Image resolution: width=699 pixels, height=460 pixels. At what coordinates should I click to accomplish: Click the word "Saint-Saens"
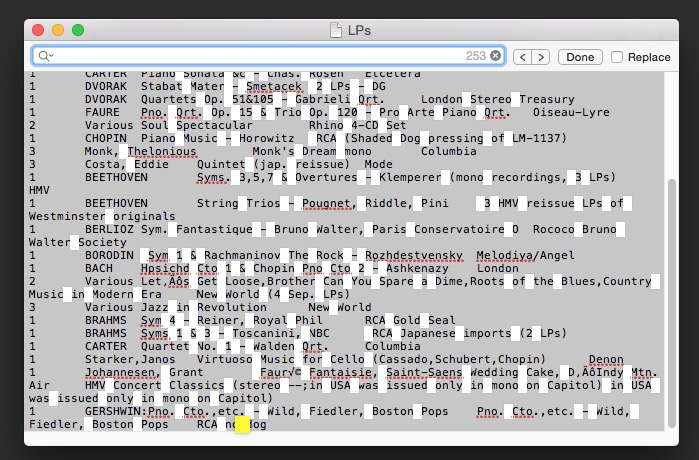click(424, 373)
